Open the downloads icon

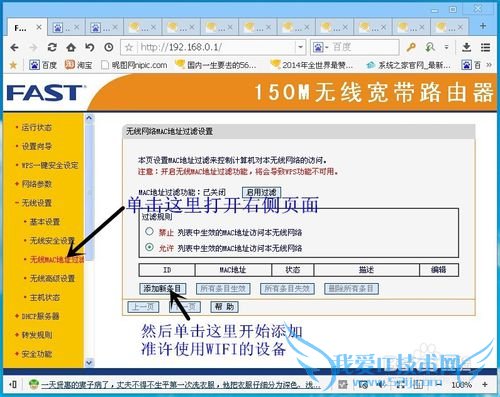(x=467, y=47)
